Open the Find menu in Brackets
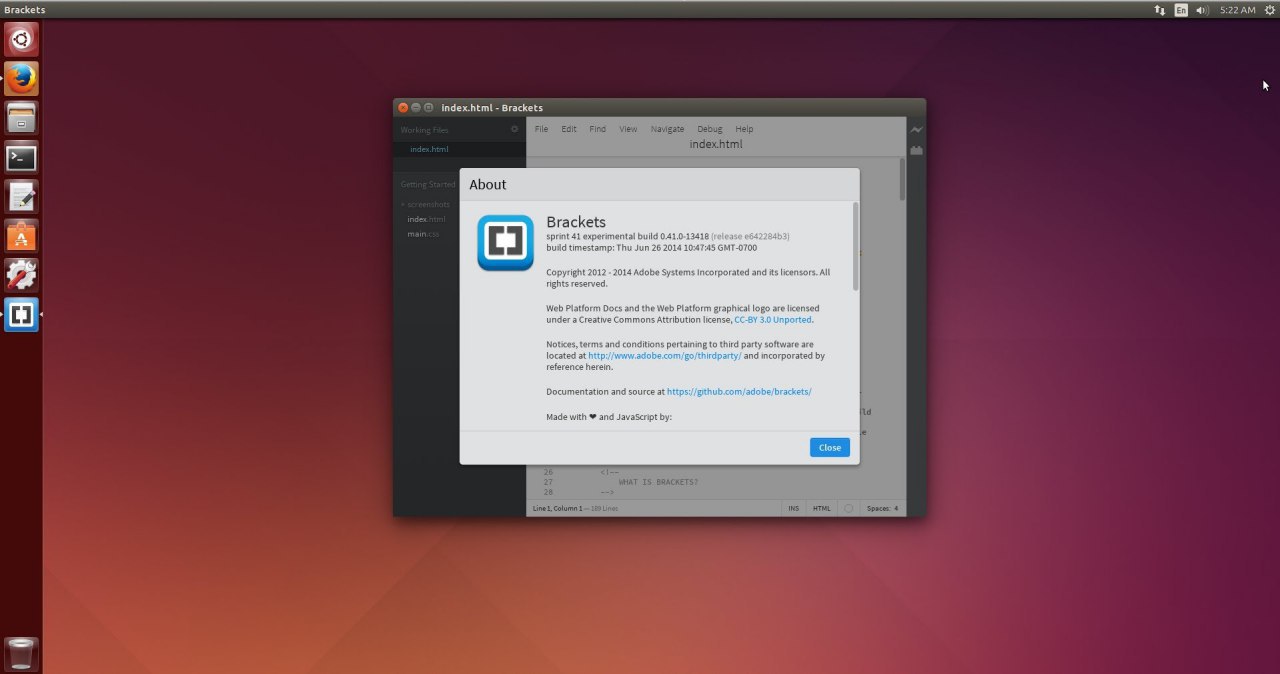 pos(597,129)
